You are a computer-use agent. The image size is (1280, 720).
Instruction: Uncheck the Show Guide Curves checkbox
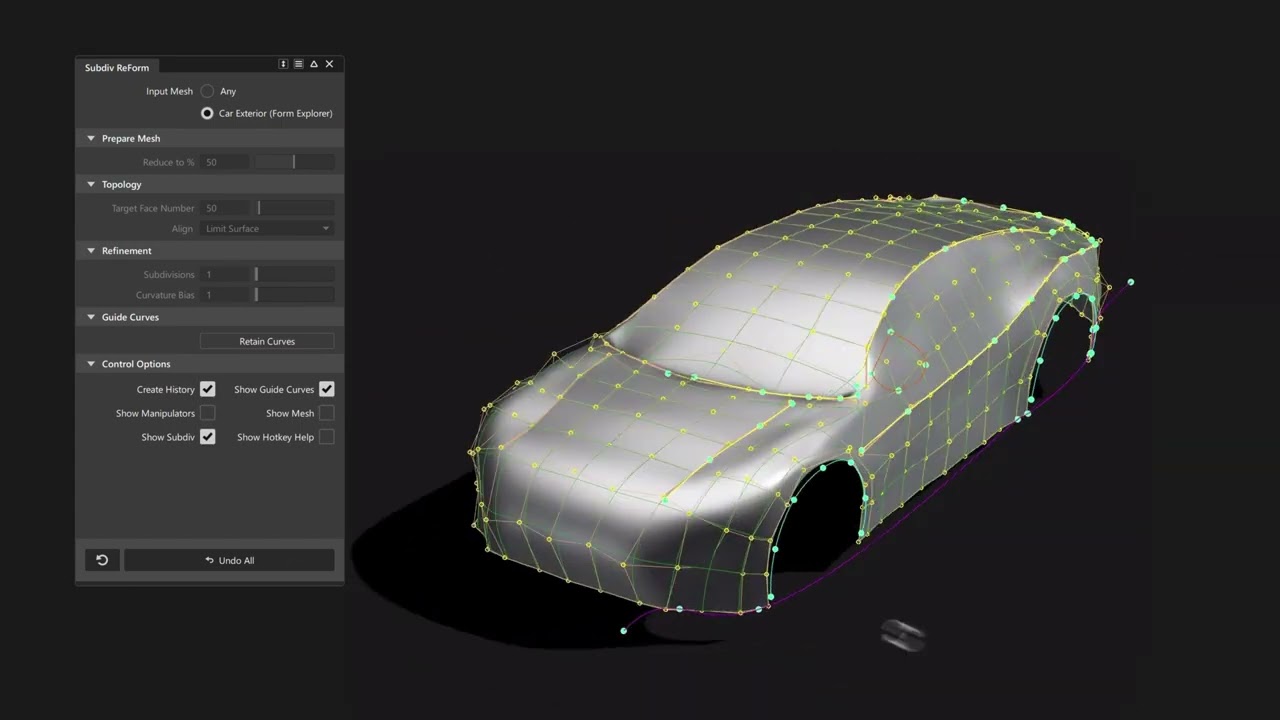pos(327,389)
